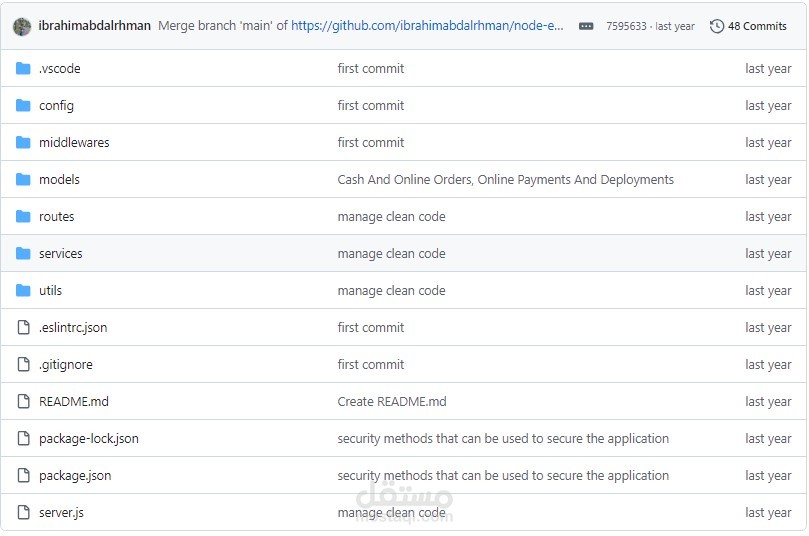Click 'last year' timestamp in services row
The height and width of the screenshot is (536, 809).
pos(768,254)
